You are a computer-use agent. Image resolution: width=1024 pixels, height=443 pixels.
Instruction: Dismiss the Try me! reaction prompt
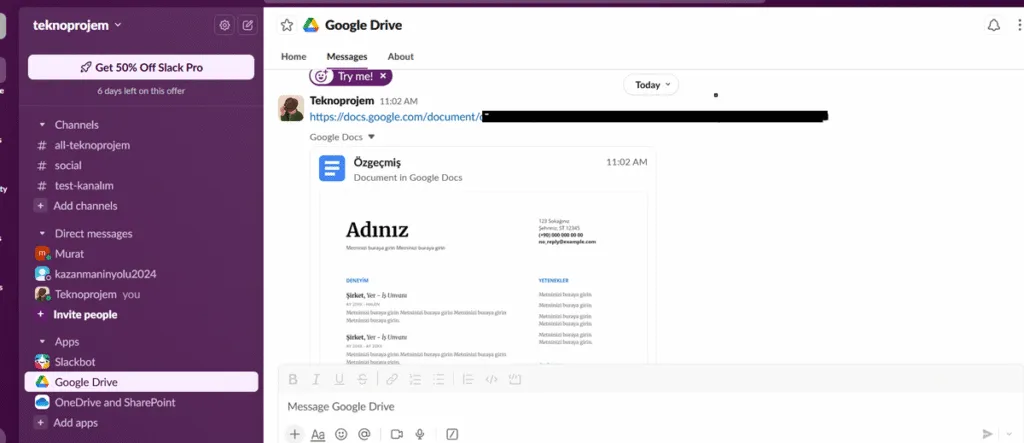tap(383, 76)
